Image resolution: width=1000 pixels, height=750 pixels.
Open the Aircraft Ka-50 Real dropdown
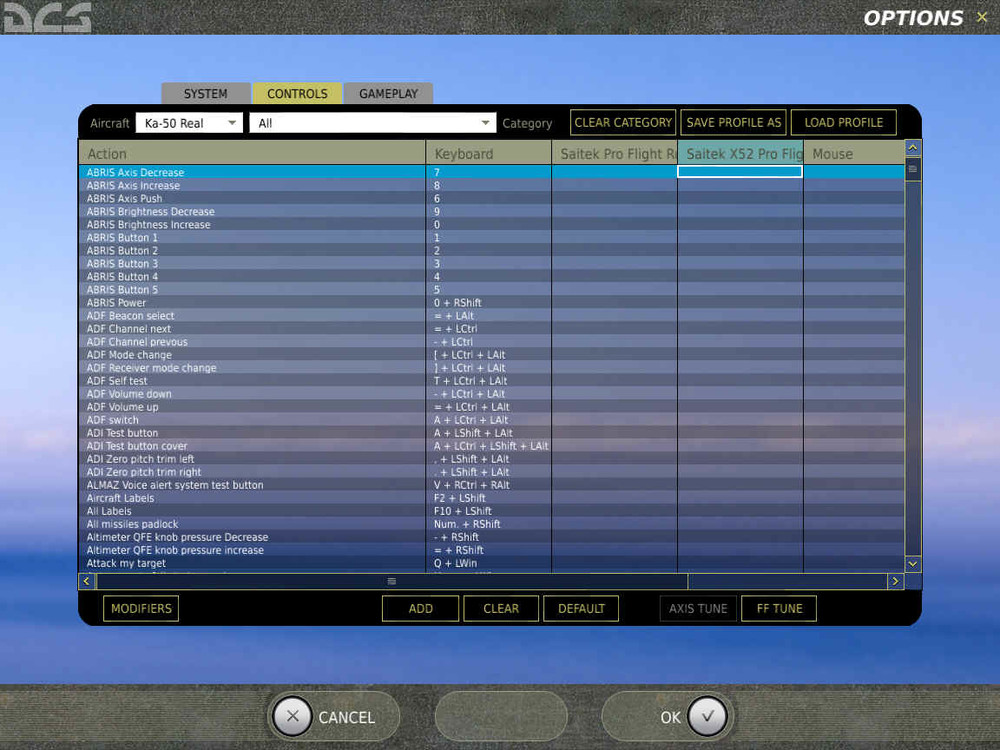click(x=189, y=123)
